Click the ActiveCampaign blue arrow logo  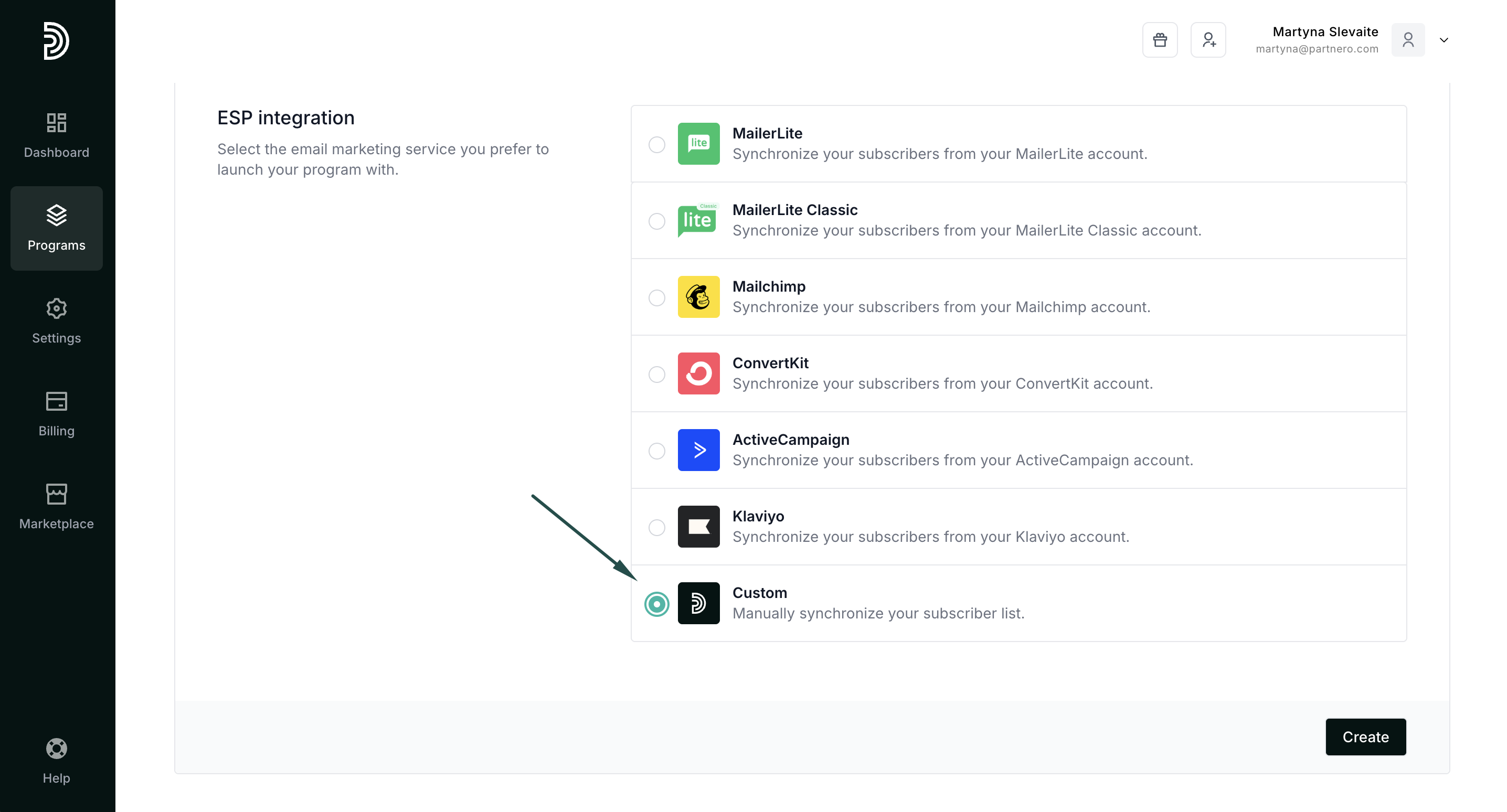(x=698, y=451)
